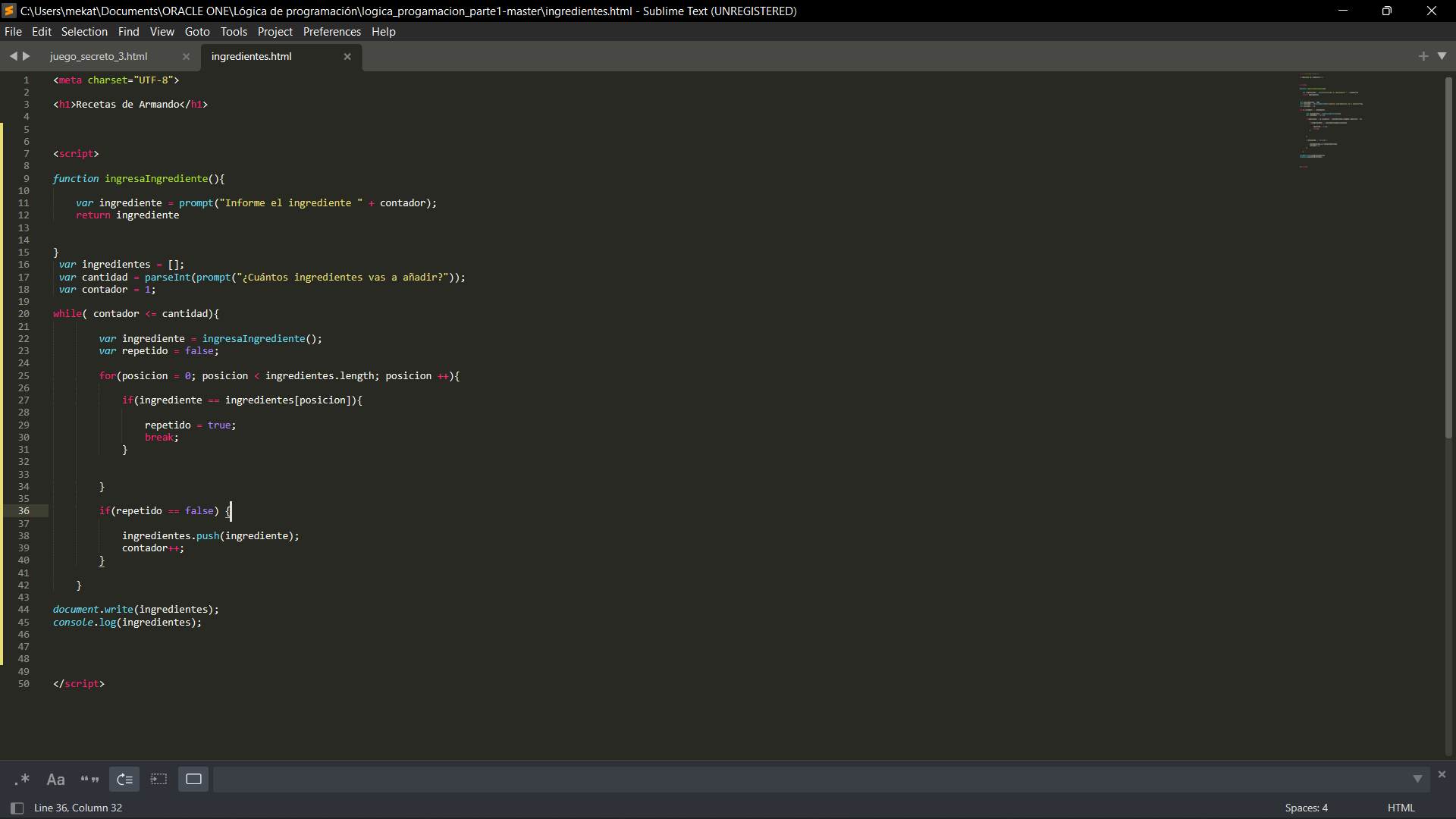Toggle regular expression search mode

tap(22, 780)
